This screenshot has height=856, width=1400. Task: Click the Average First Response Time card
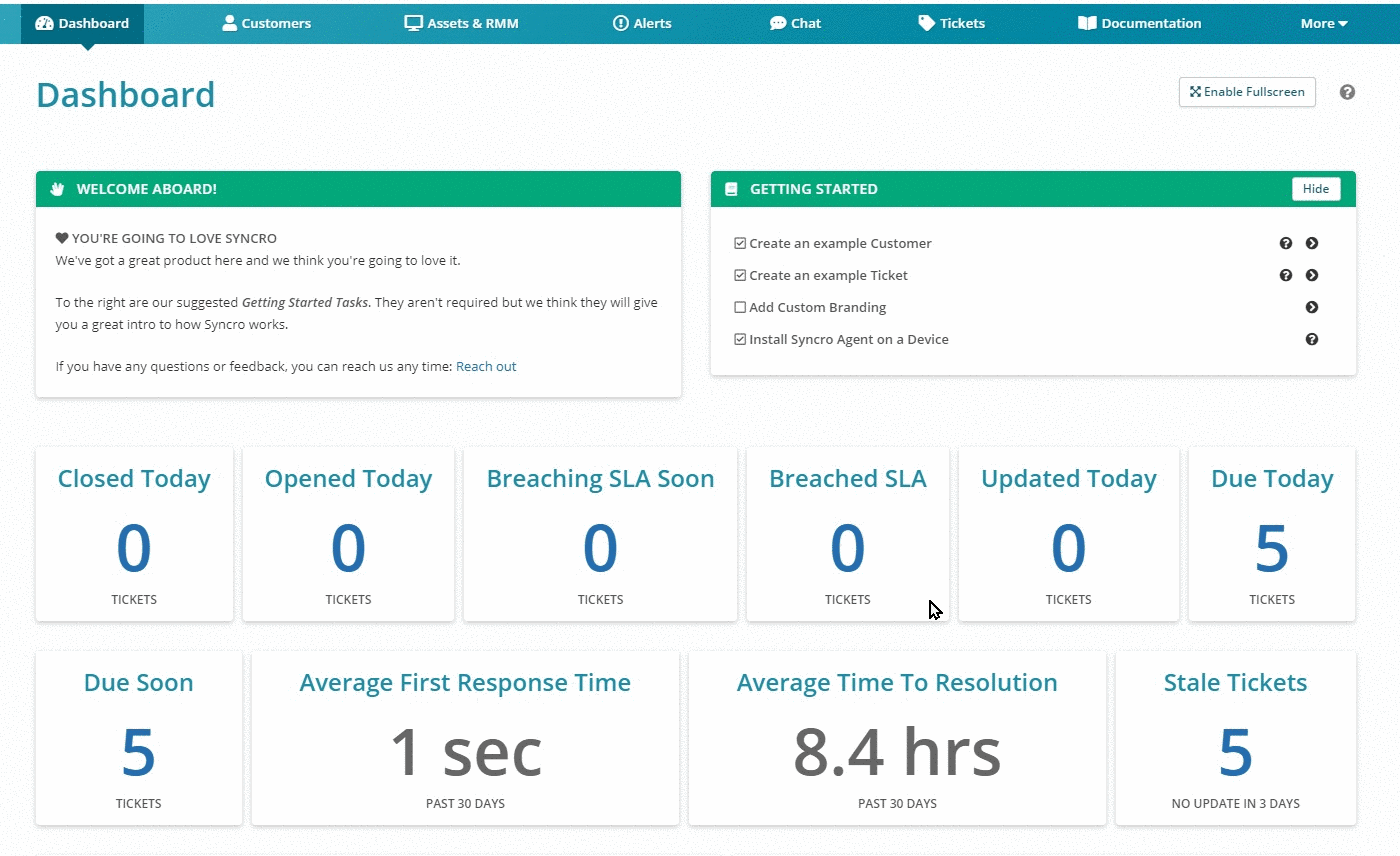click(465, 738)
